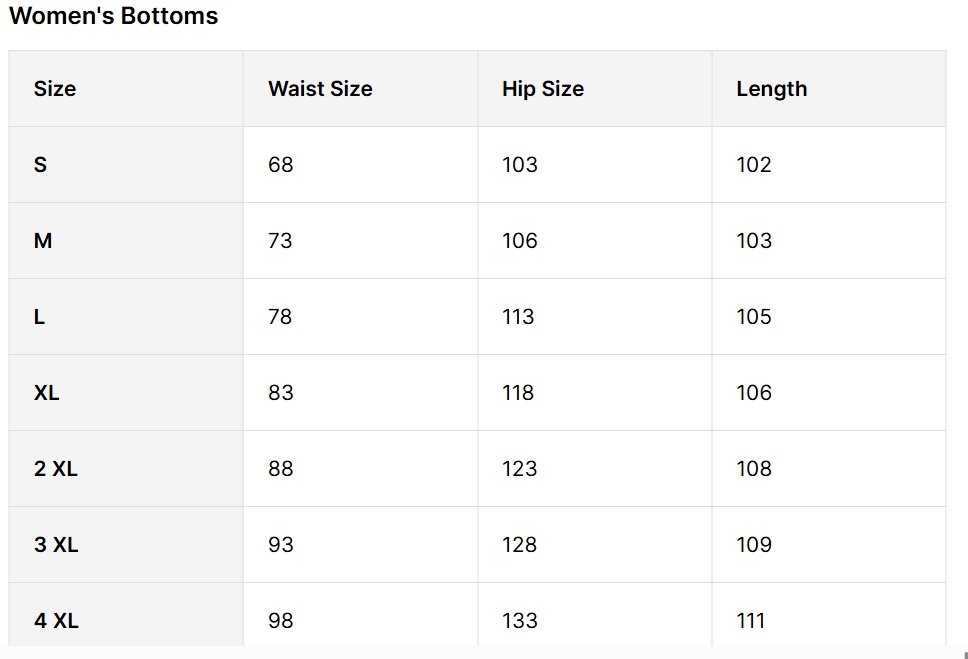
Task: Click the Hip Size column header
Action: click(x=543, y=89)
